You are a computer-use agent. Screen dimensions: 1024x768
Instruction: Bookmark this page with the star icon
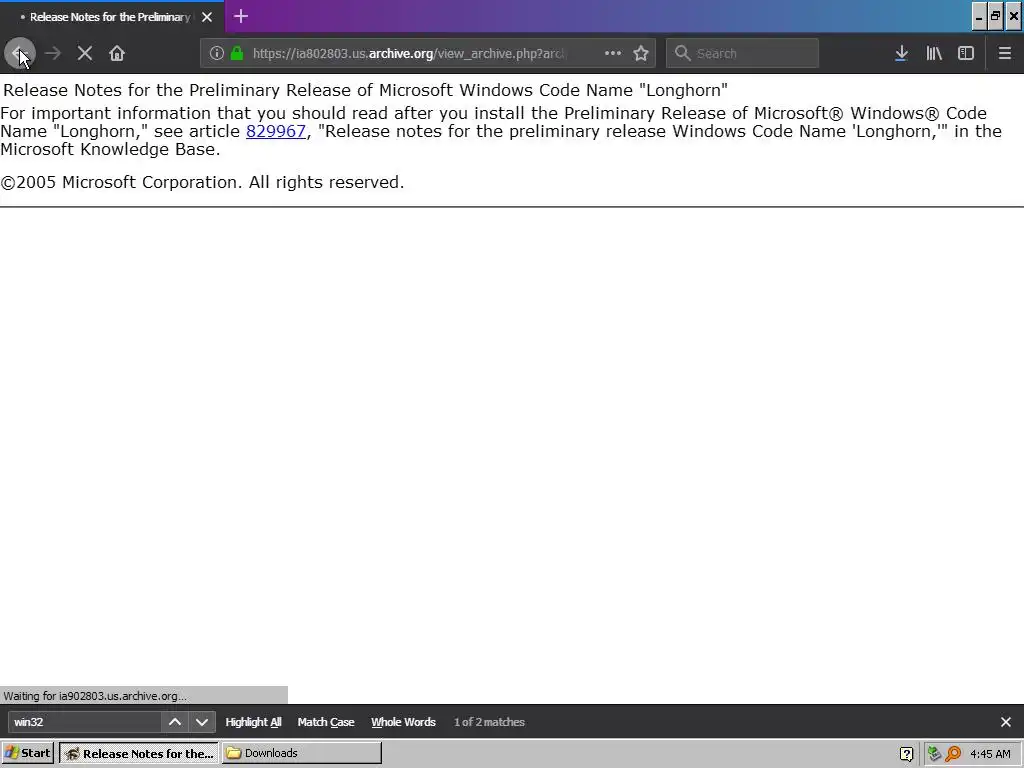tap(641, 54)
